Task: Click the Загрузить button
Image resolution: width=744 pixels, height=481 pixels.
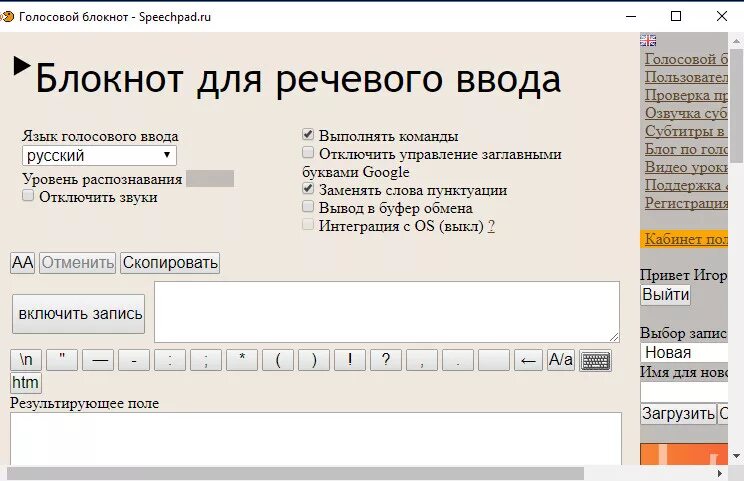Action: [x=678, y=414]
